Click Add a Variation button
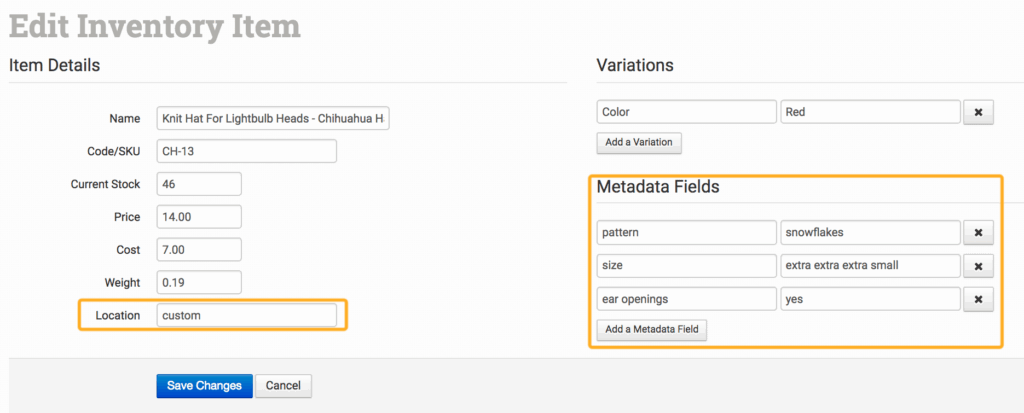1024x413 pixels. (640, 143)
